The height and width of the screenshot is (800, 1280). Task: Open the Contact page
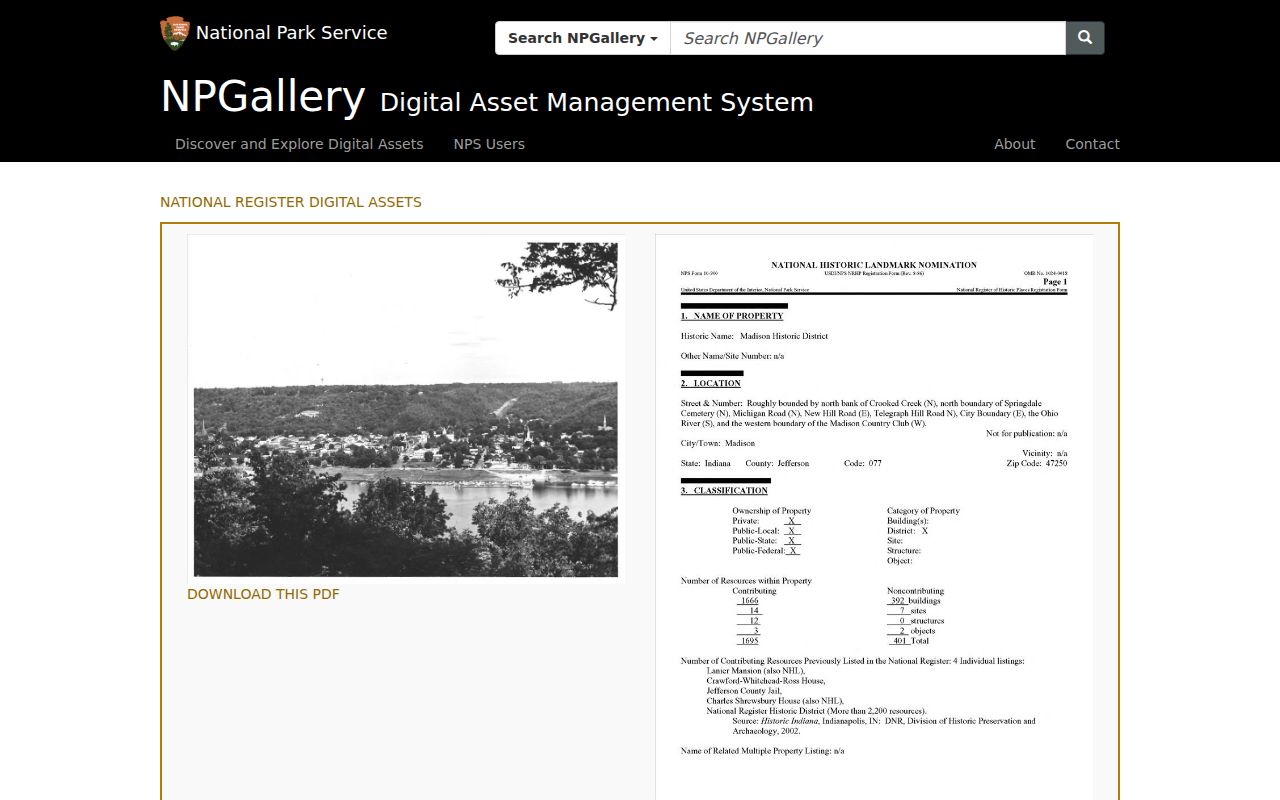point(1092,144)
